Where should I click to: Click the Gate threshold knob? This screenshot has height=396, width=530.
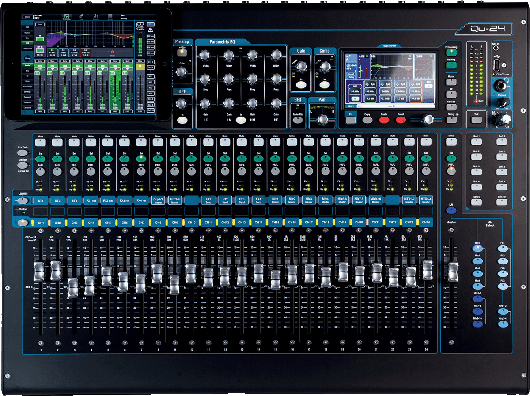pyautogui.click(x=301, y=67)
